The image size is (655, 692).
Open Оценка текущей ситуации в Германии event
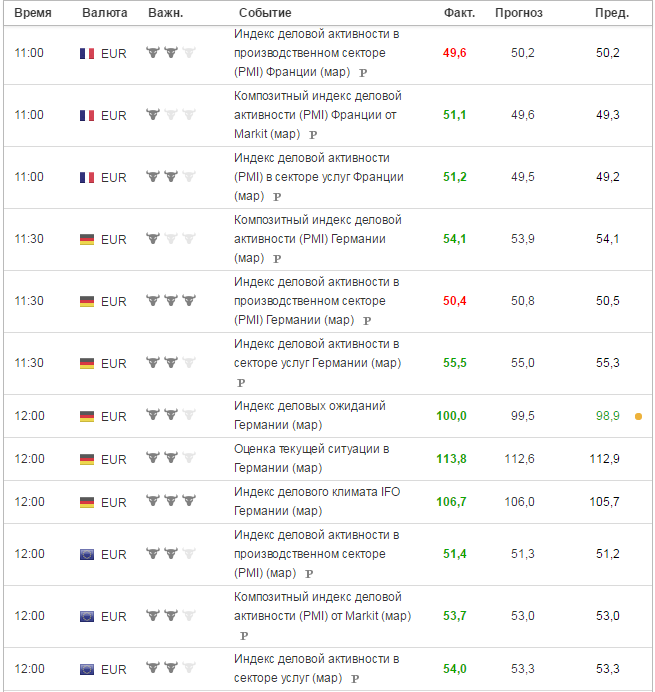pos(311,458)
